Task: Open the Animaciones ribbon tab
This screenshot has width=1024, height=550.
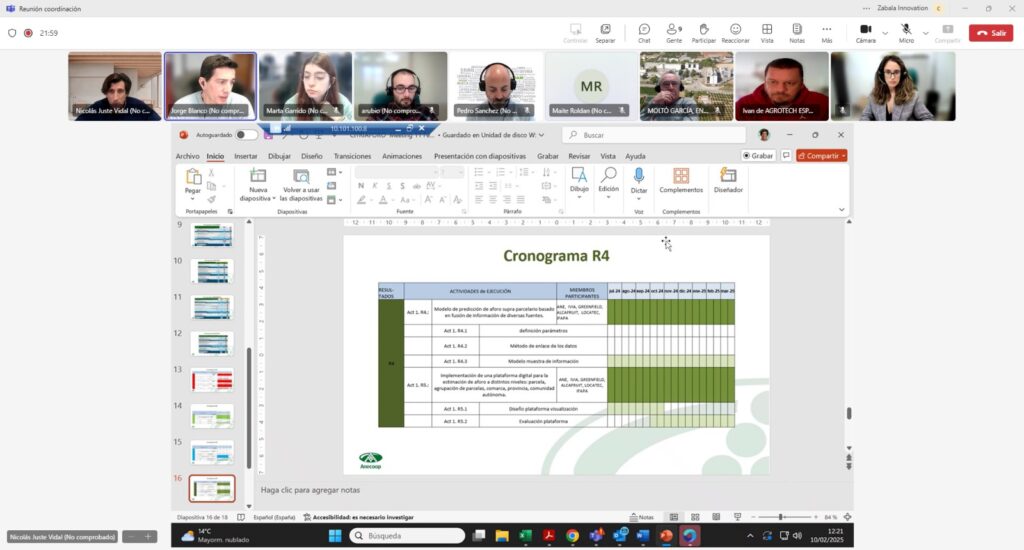Action: click(402, 156)
